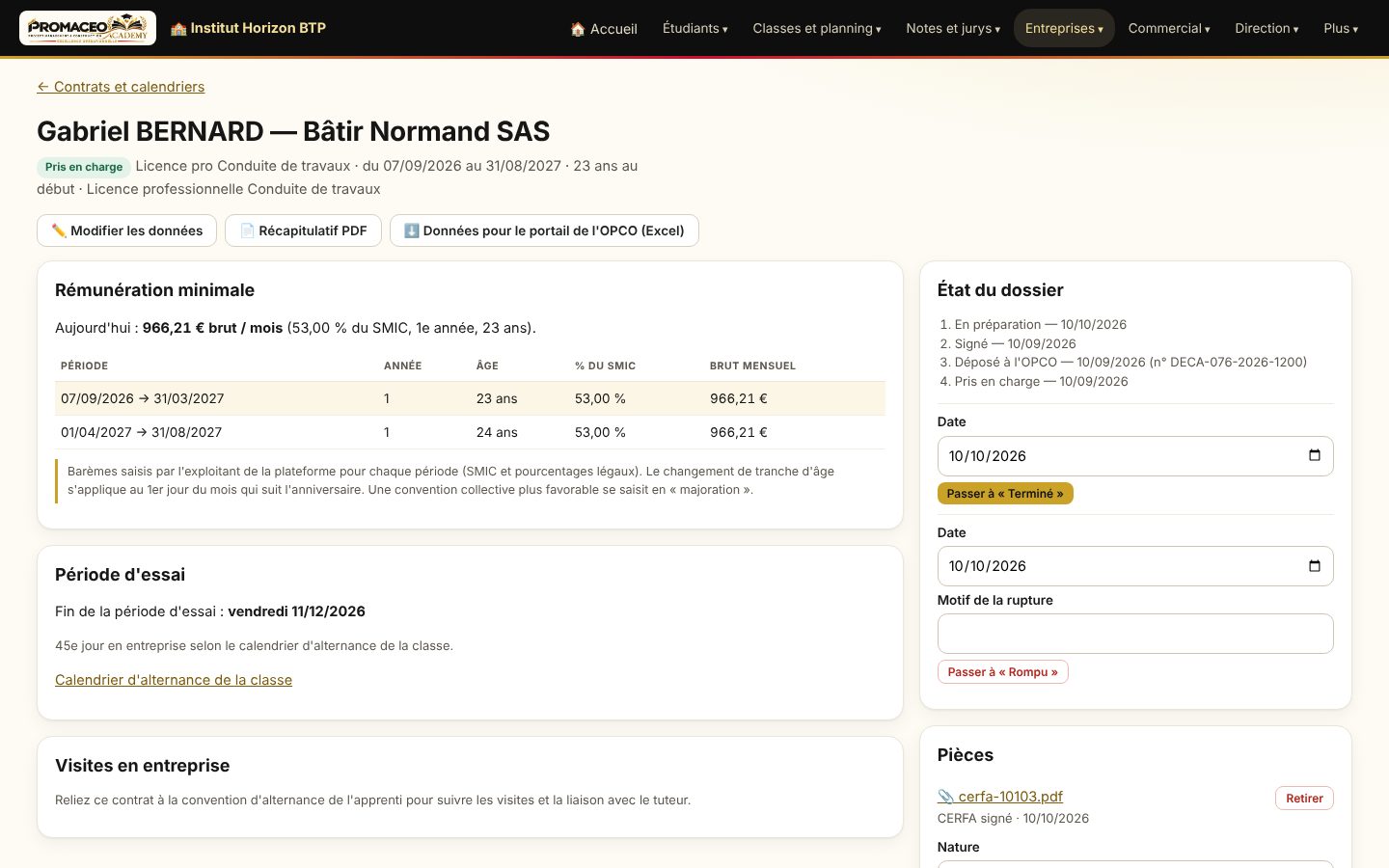Click pencil icon on Modifier les données
Viewport: 1389px width, 868px height.
pyautogui.click(x=59, y=231)
